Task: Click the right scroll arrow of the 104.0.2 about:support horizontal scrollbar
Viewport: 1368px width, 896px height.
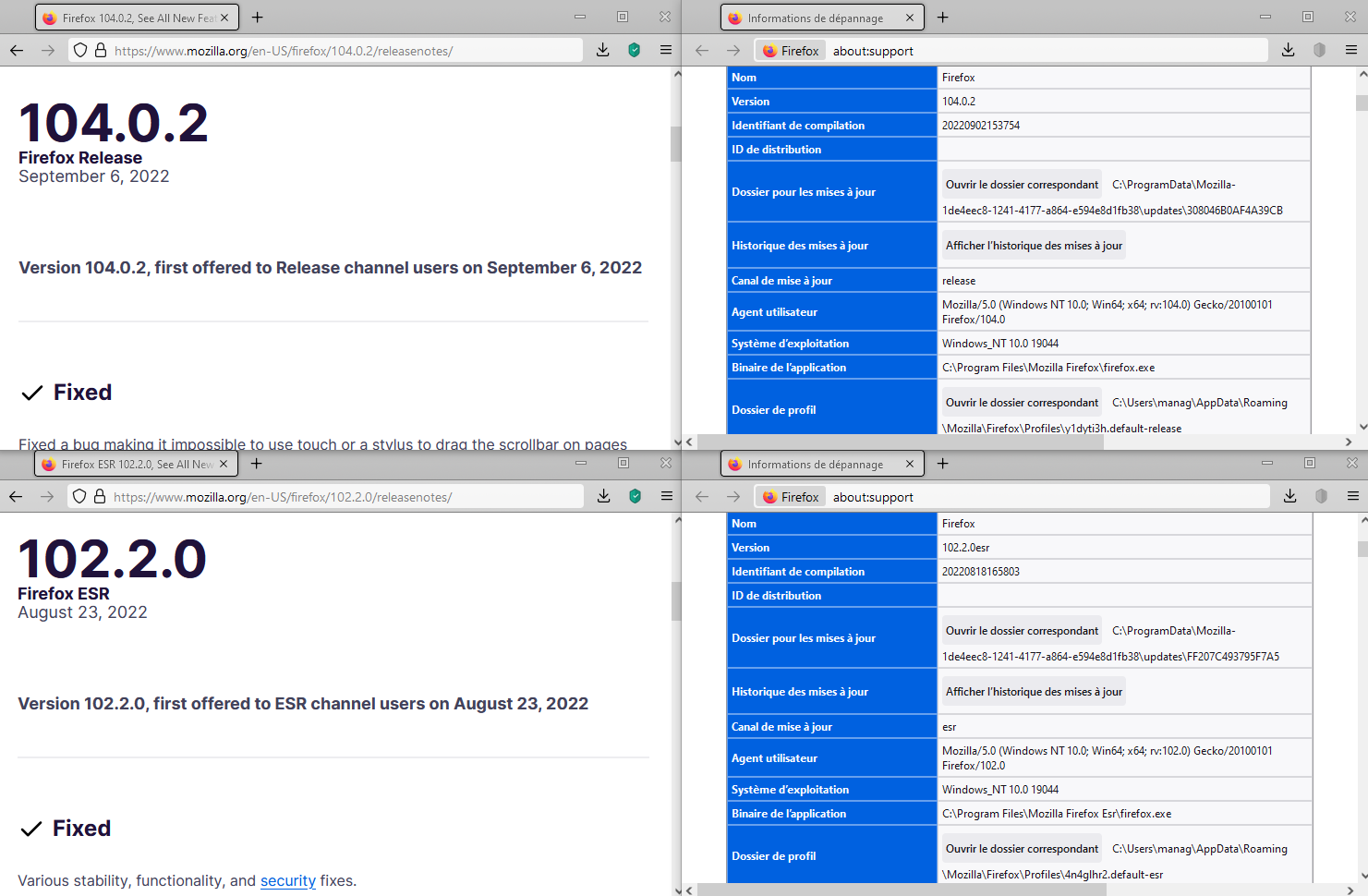Action: [1349, 442]
